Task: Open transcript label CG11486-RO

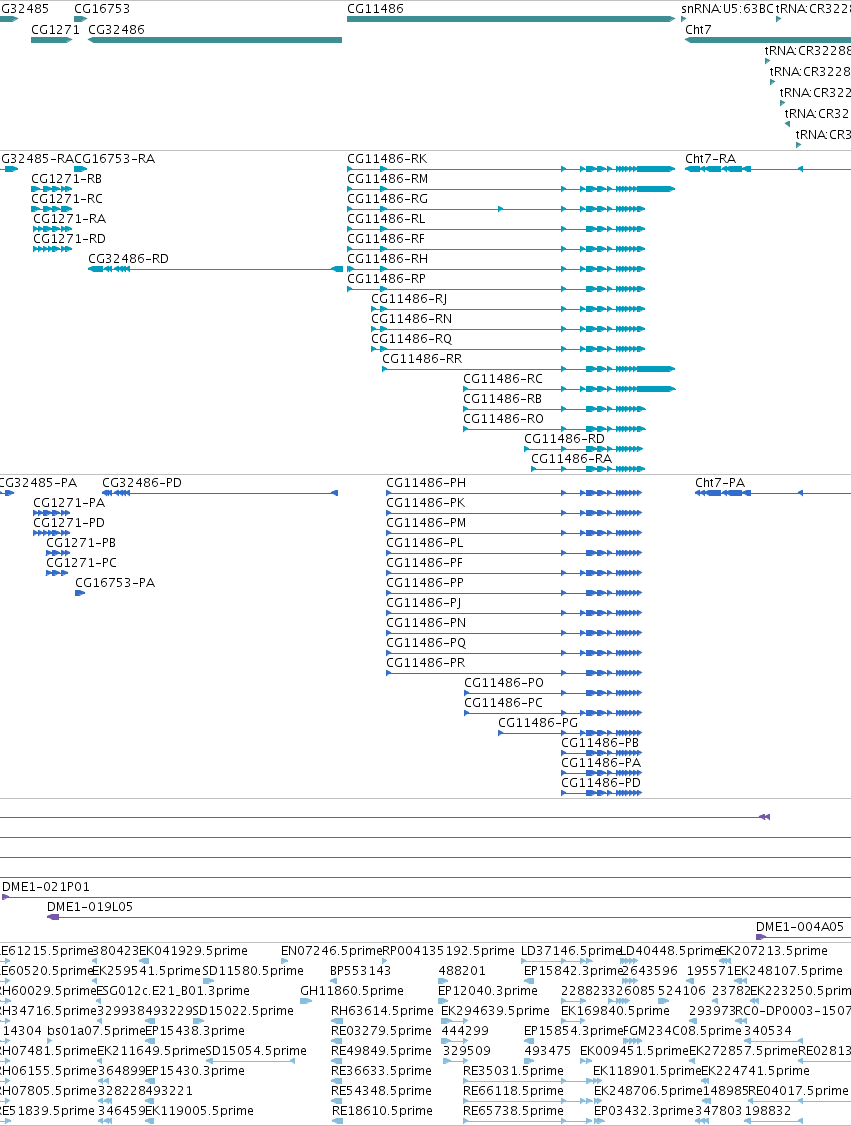Action: click(x=503, y=420)
